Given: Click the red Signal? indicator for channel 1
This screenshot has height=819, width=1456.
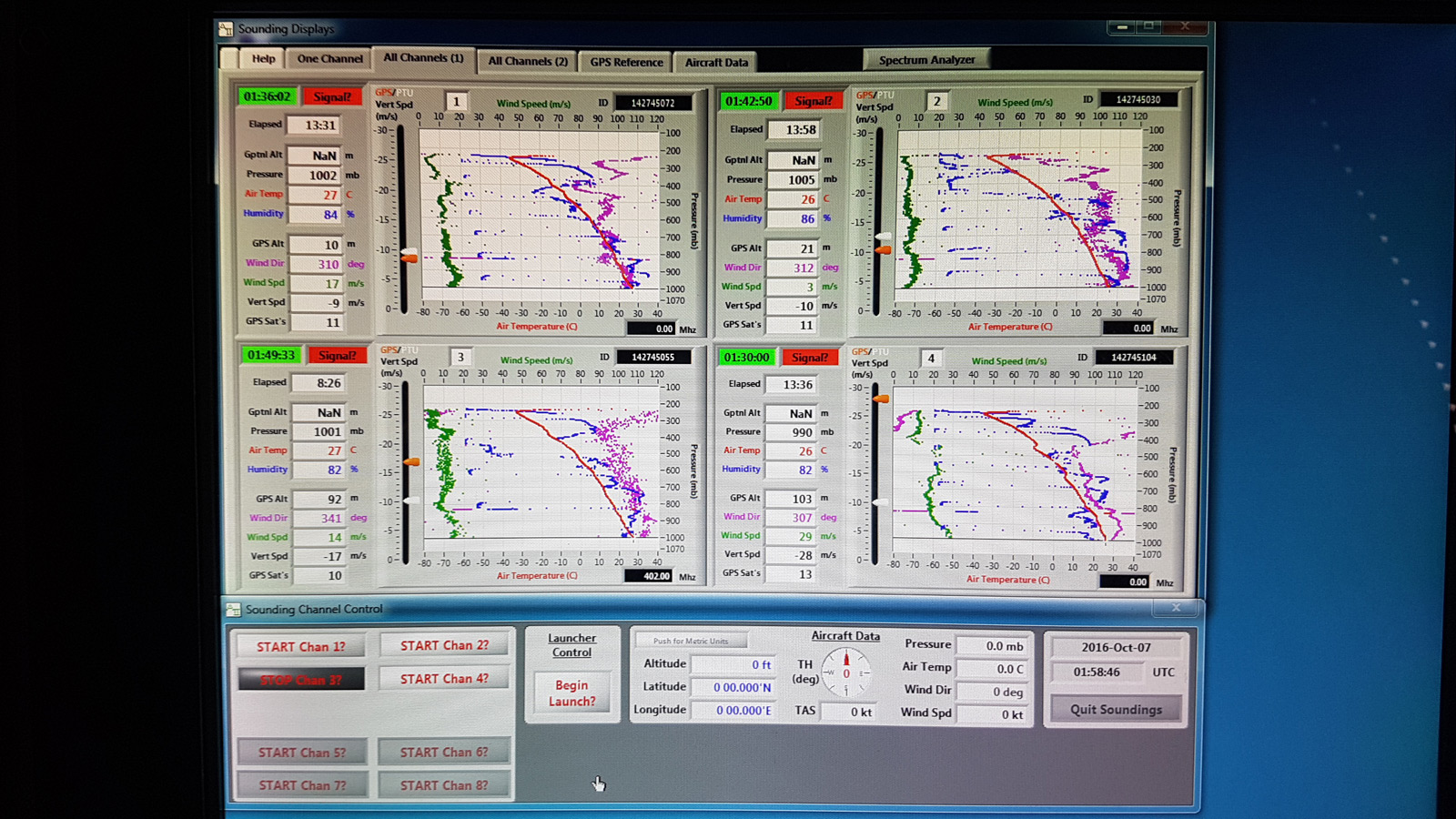Looking at the screenshot, I should tap(331, 96).
